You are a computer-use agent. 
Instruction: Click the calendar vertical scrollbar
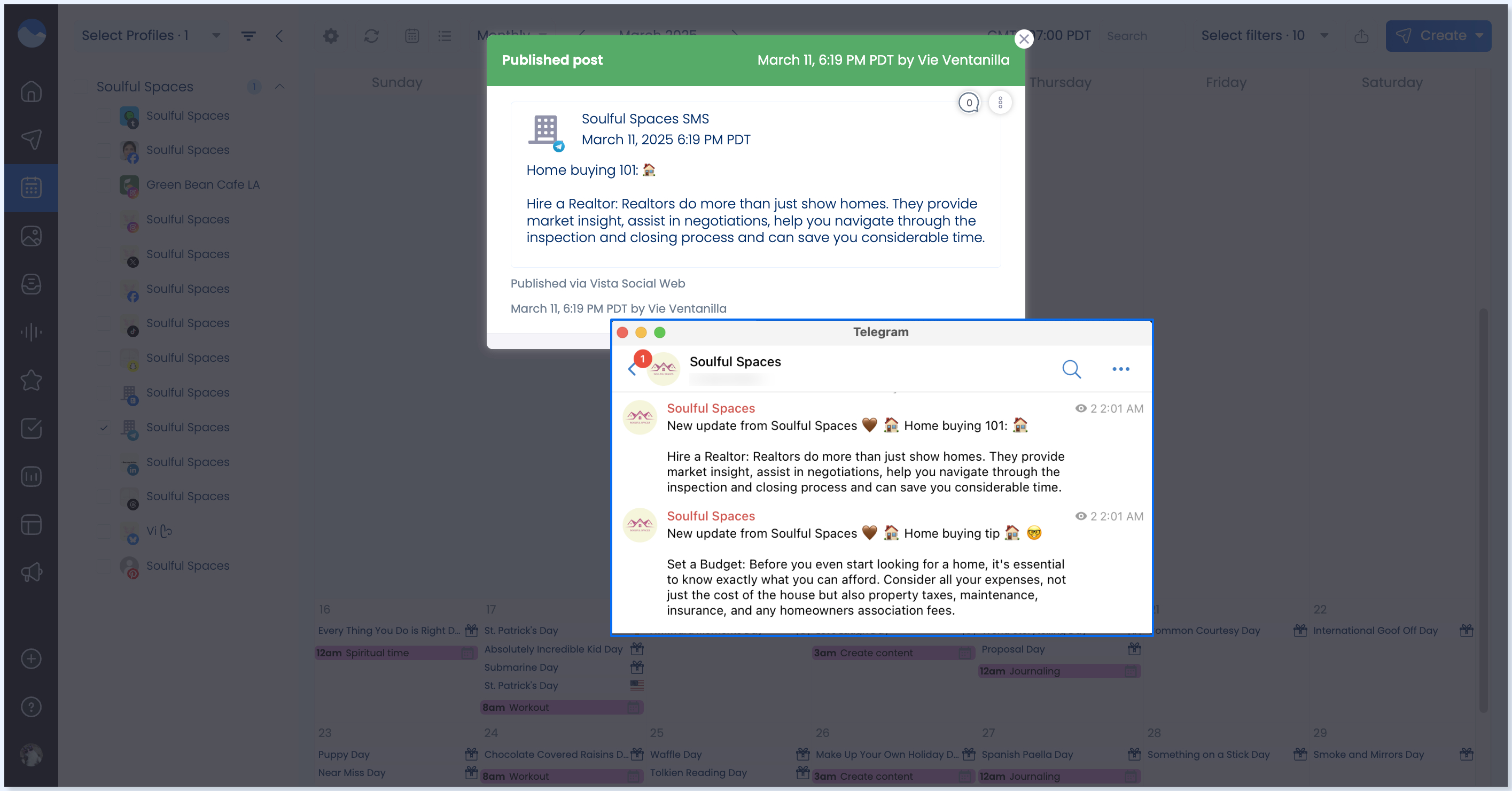(1483, 511)
